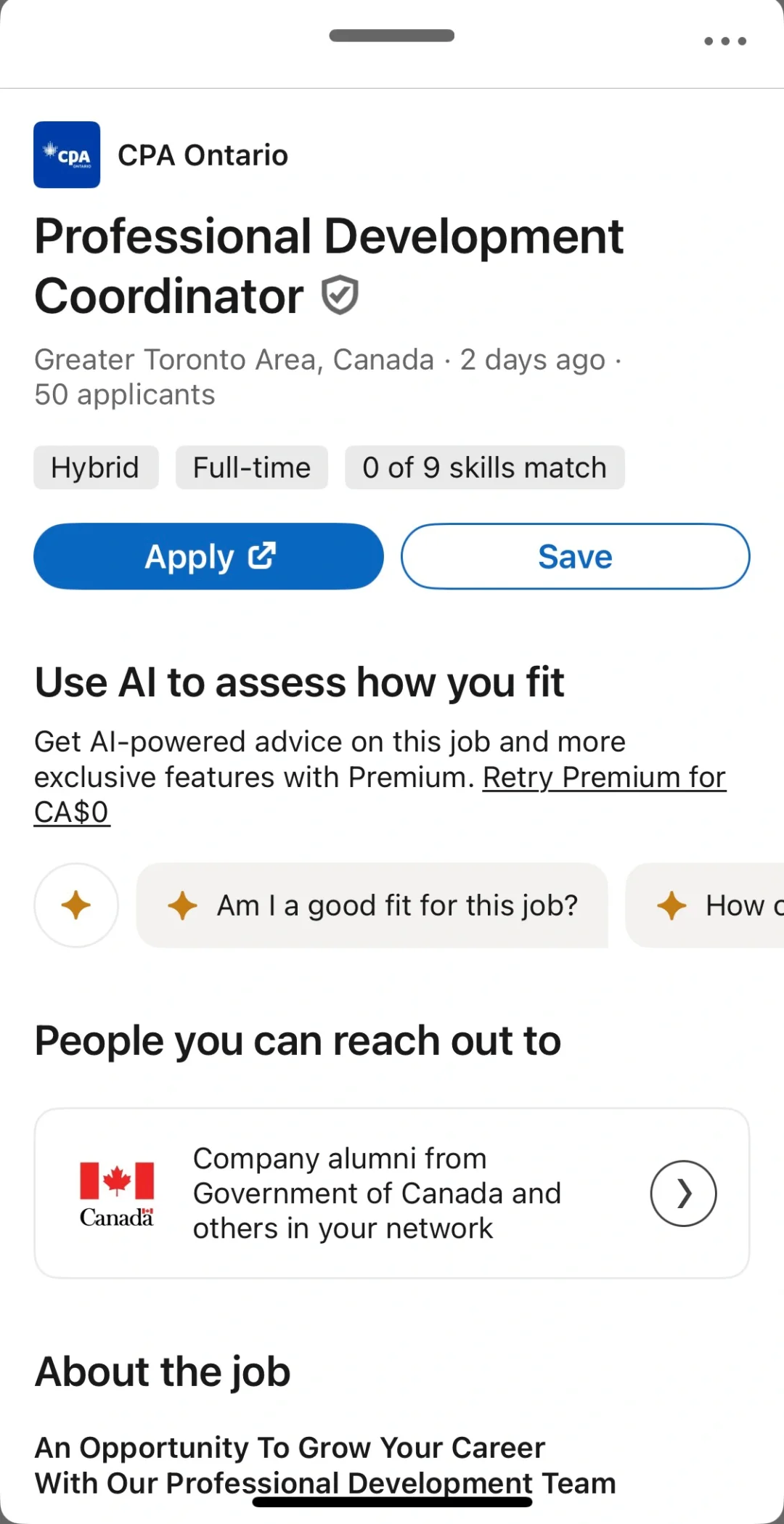This screenshot has width=784, height=1524.
Task: Expand company alumni with the chevron arrow
Action: tap(683, 1194)
